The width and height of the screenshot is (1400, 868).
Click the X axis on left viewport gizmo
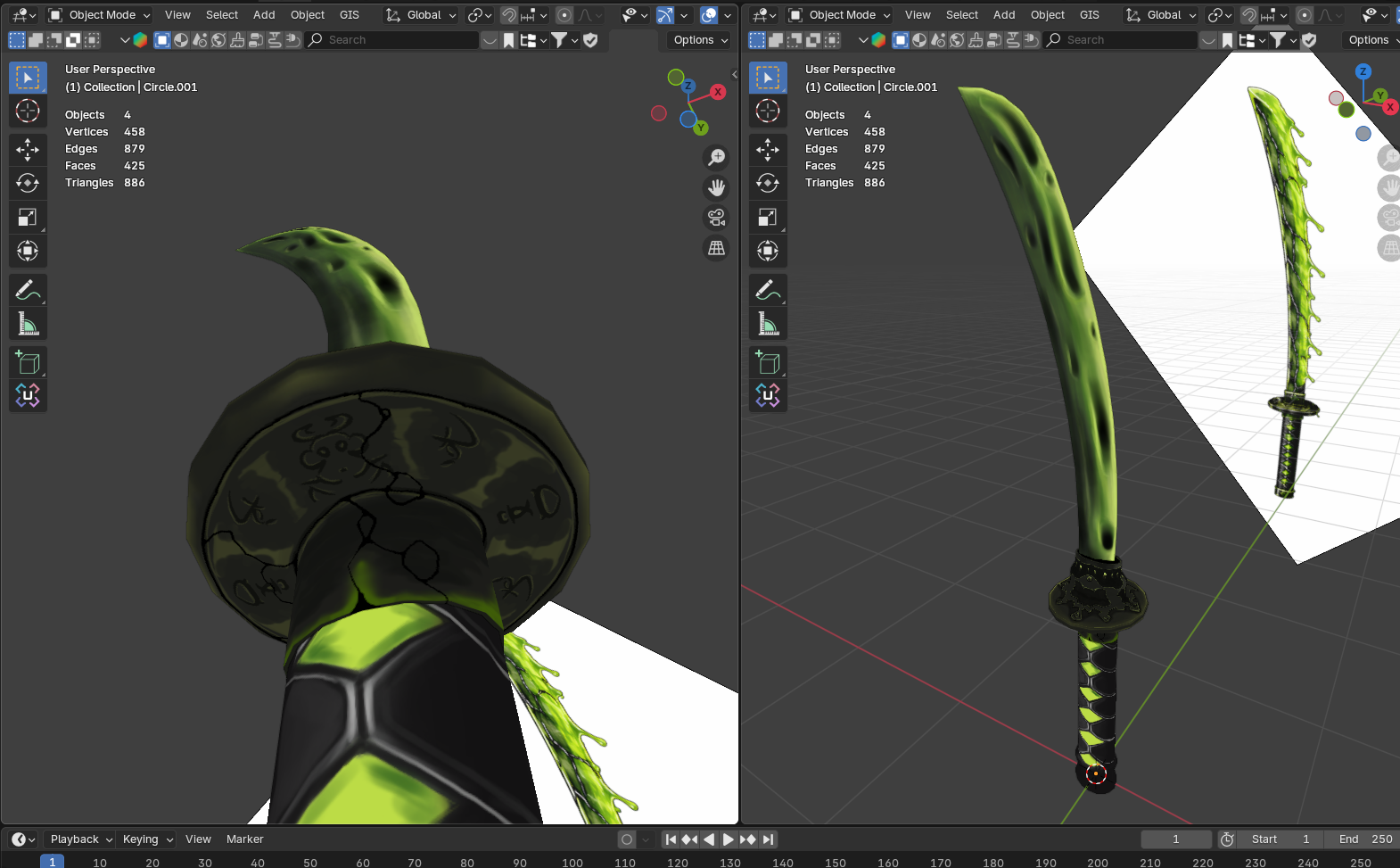(718, 92)
